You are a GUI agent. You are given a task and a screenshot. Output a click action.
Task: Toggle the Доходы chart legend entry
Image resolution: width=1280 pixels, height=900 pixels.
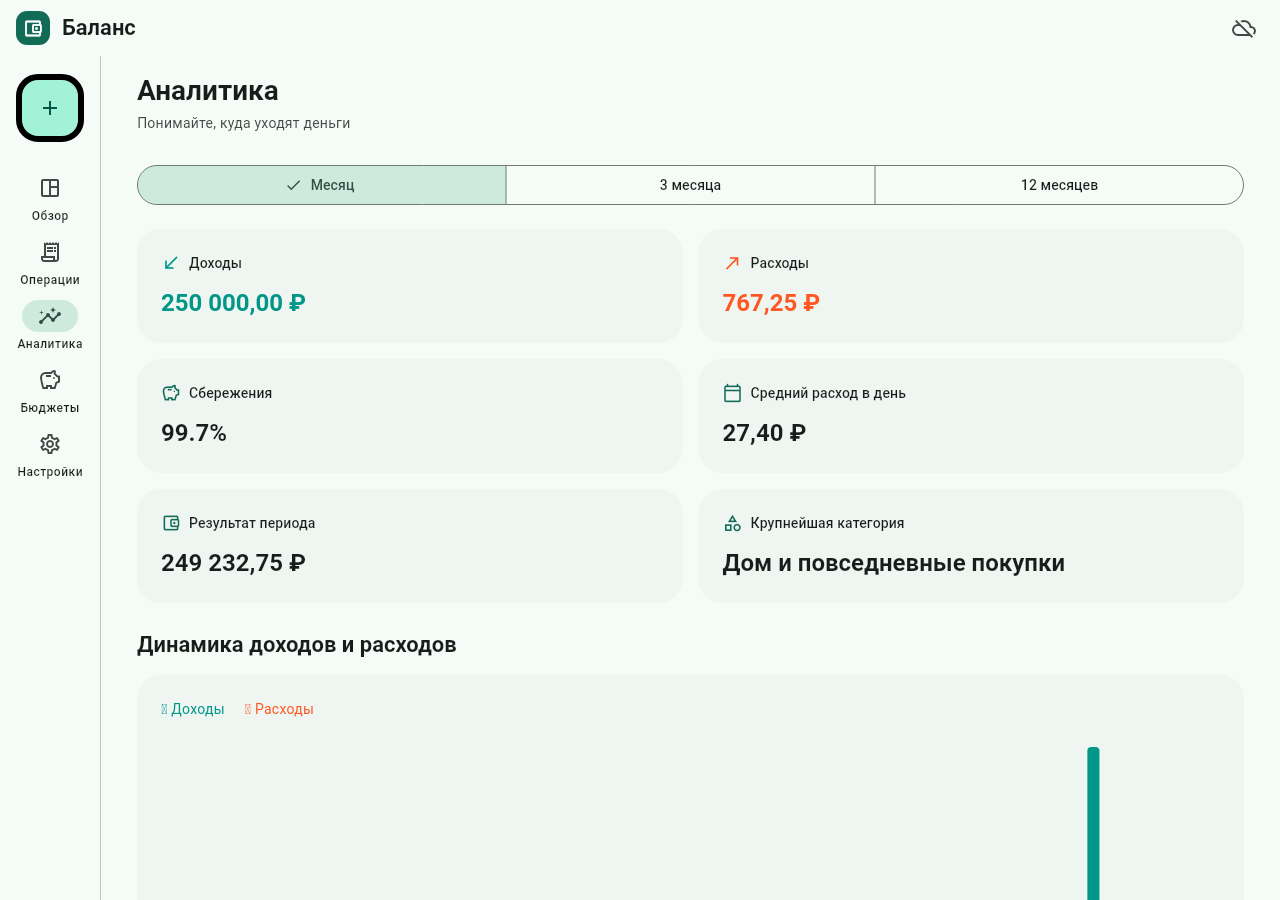(193, 709)
